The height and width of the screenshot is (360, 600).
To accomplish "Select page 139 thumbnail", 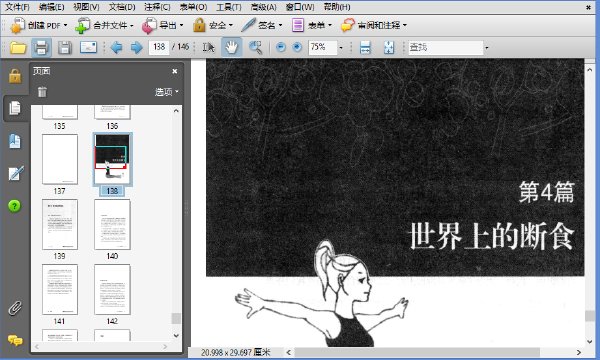I will pos(60,224).
